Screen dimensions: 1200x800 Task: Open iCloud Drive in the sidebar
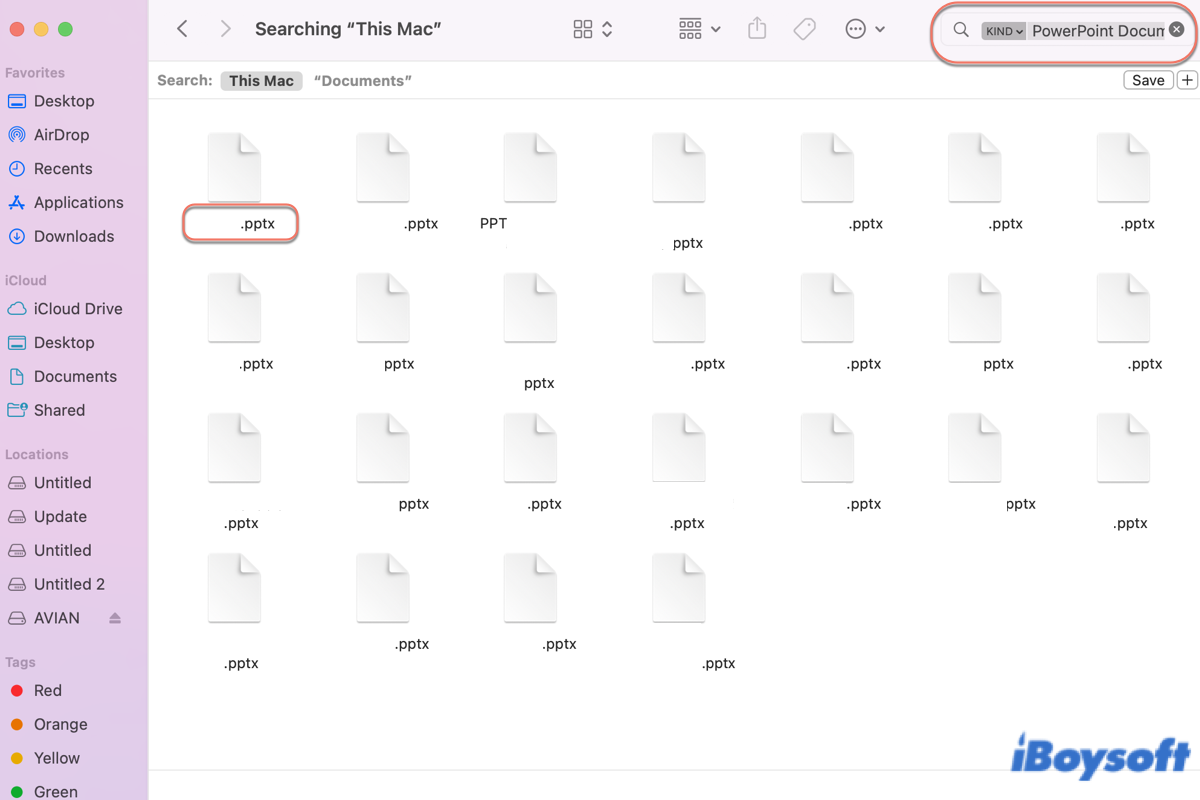79,308
